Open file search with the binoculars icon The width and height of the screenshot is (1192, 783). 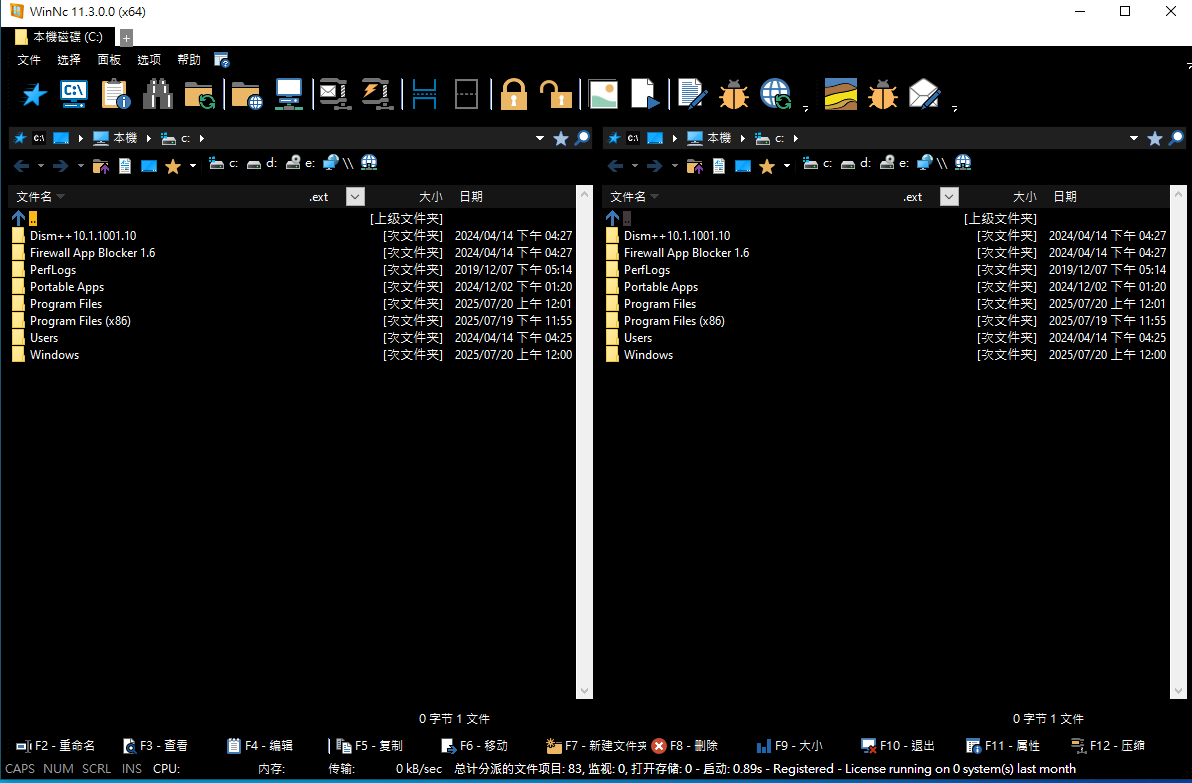pyautogui.click(x=157, y=94)
